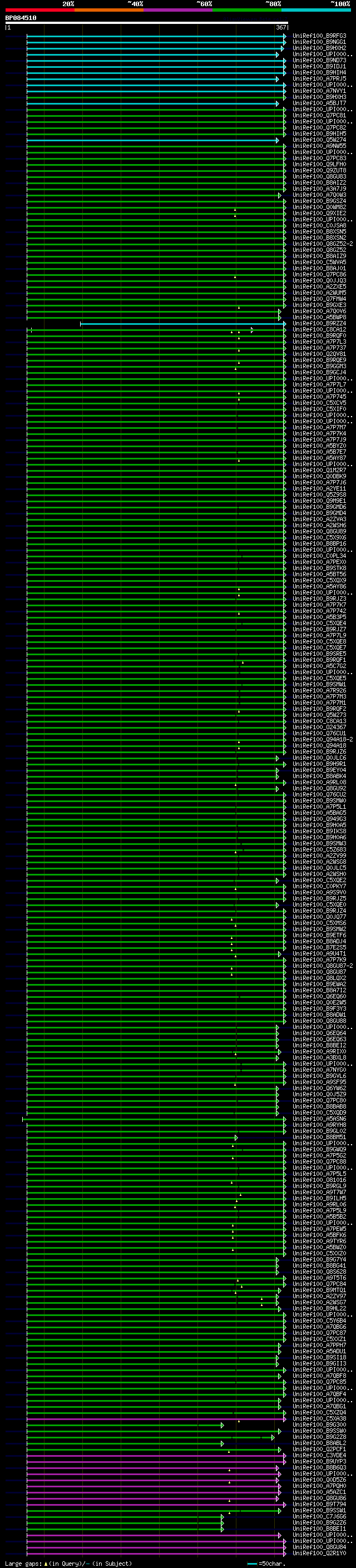Click the cyan segment of the identity scale
This screenshot has width=356, height=1568.
coord(316,10)
